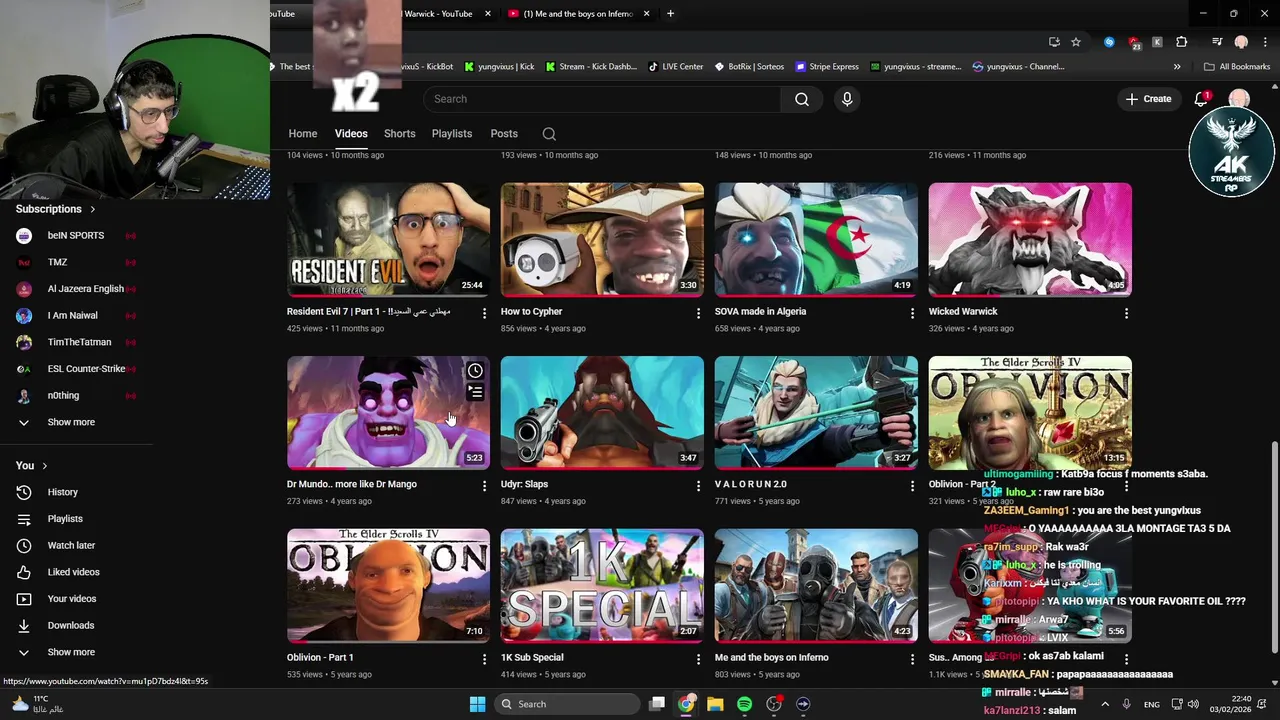Close the Me and the boys on Inferno tab
The height and width of the screenshot is (720, 1280).
click(646, 14)
